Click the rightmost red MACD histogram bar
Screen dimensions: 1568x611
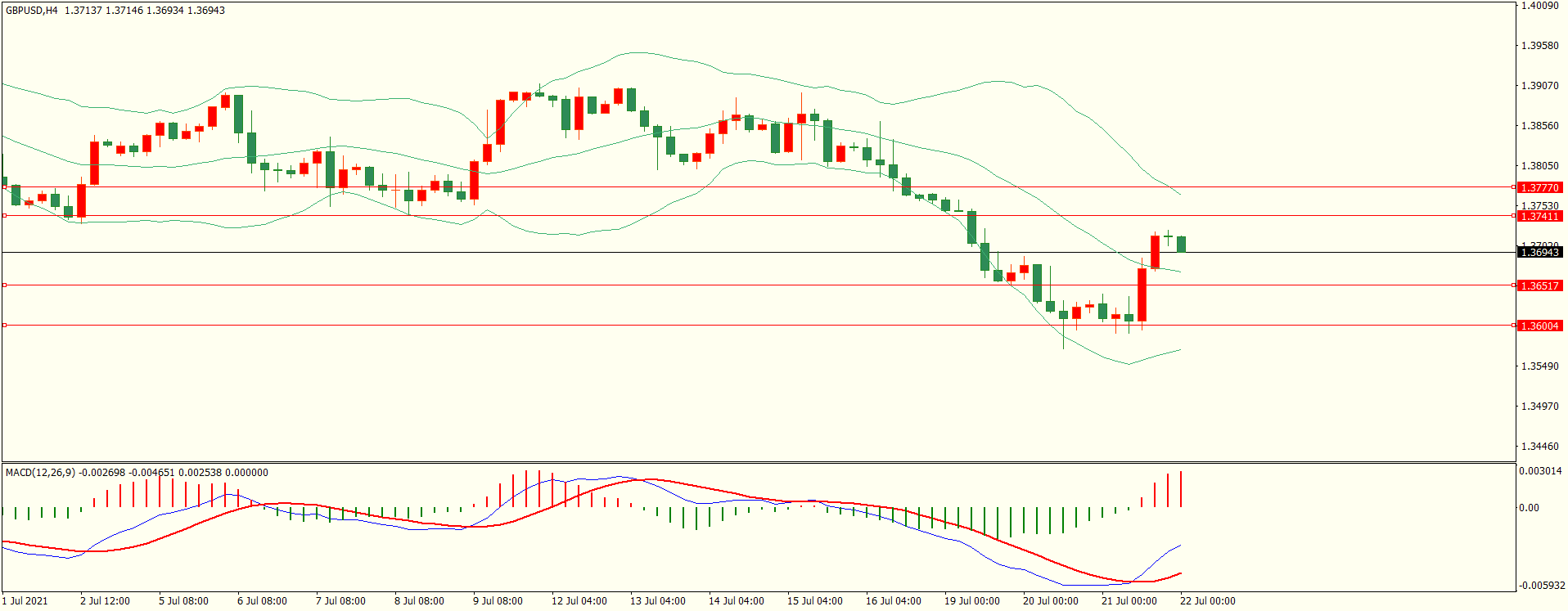coord(1181,489)
